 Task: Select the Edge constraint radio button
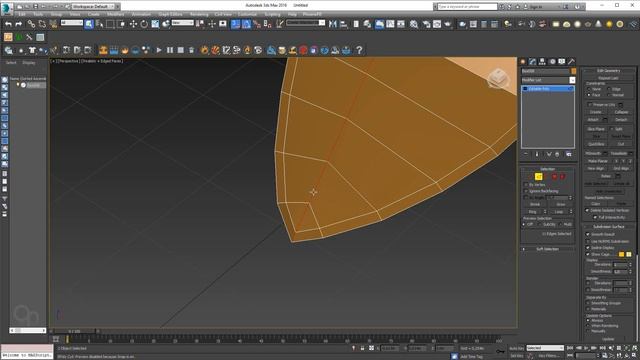click(x=609, y=89)
